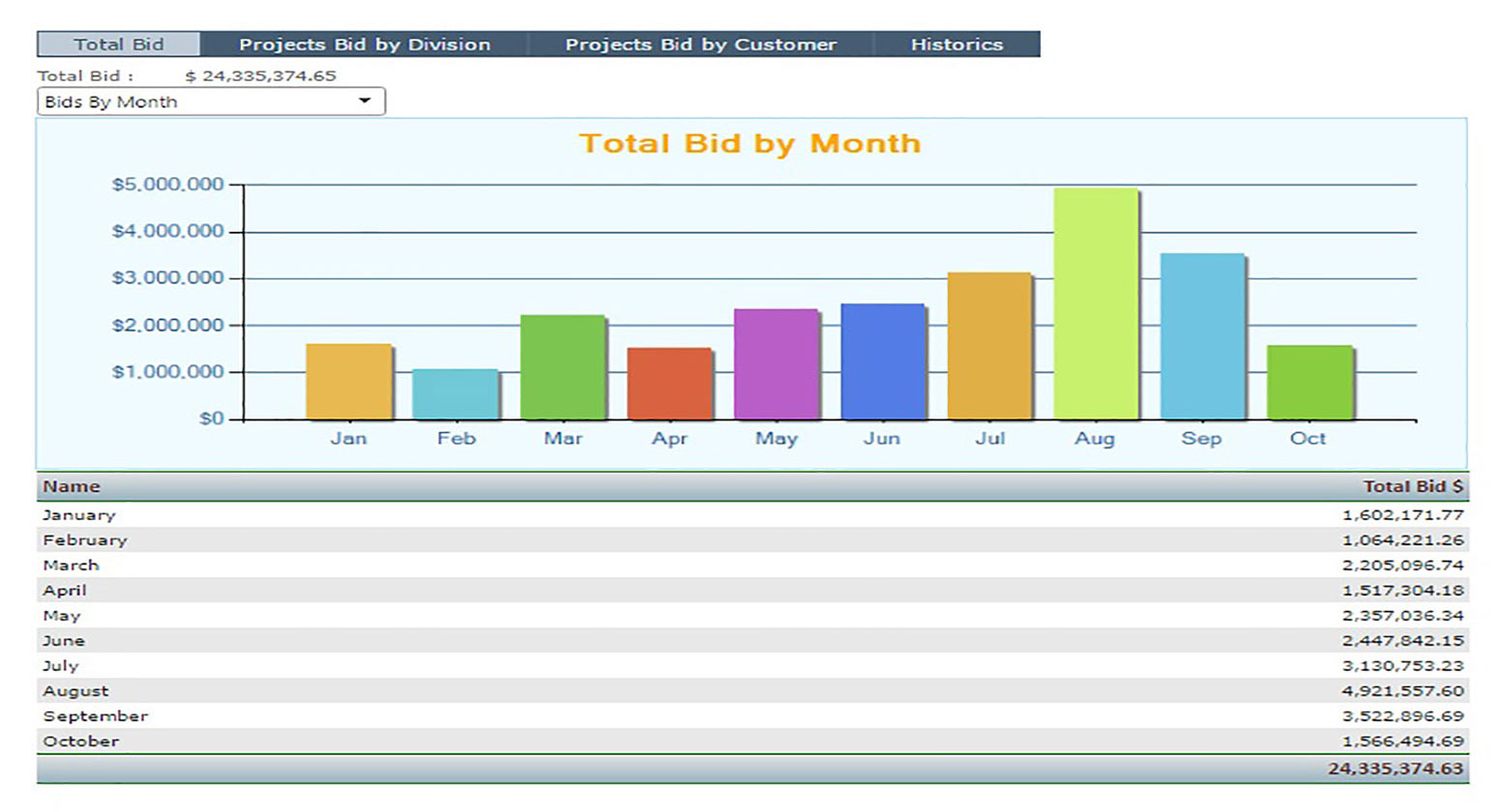Sort by the Name column header

coord(72,486)
